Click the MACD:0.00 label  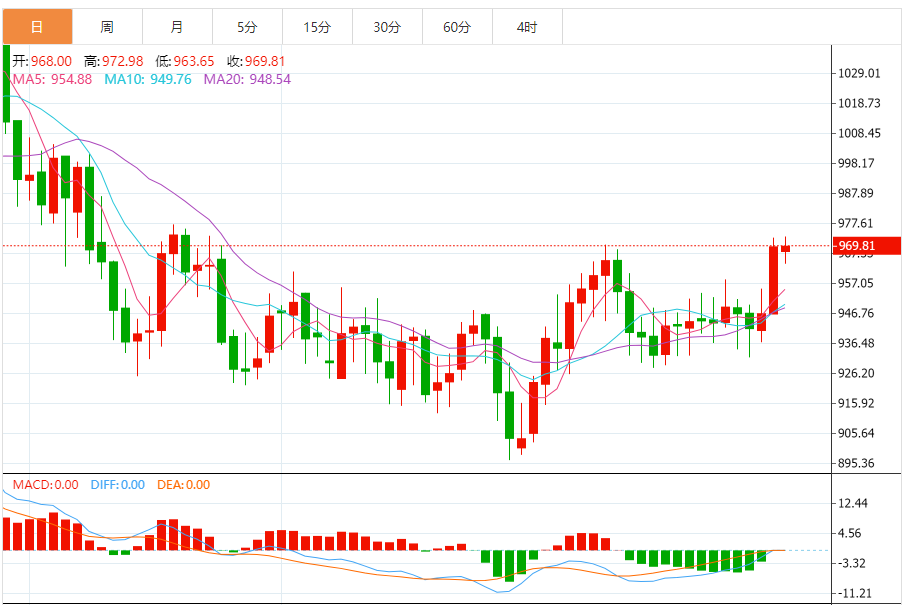pyautogui.click(x=46, y=485)
